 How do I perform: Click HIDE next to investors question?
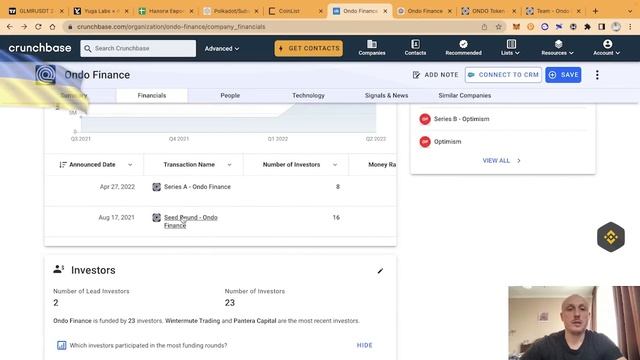pyautogui.click(x=364, y=345)
